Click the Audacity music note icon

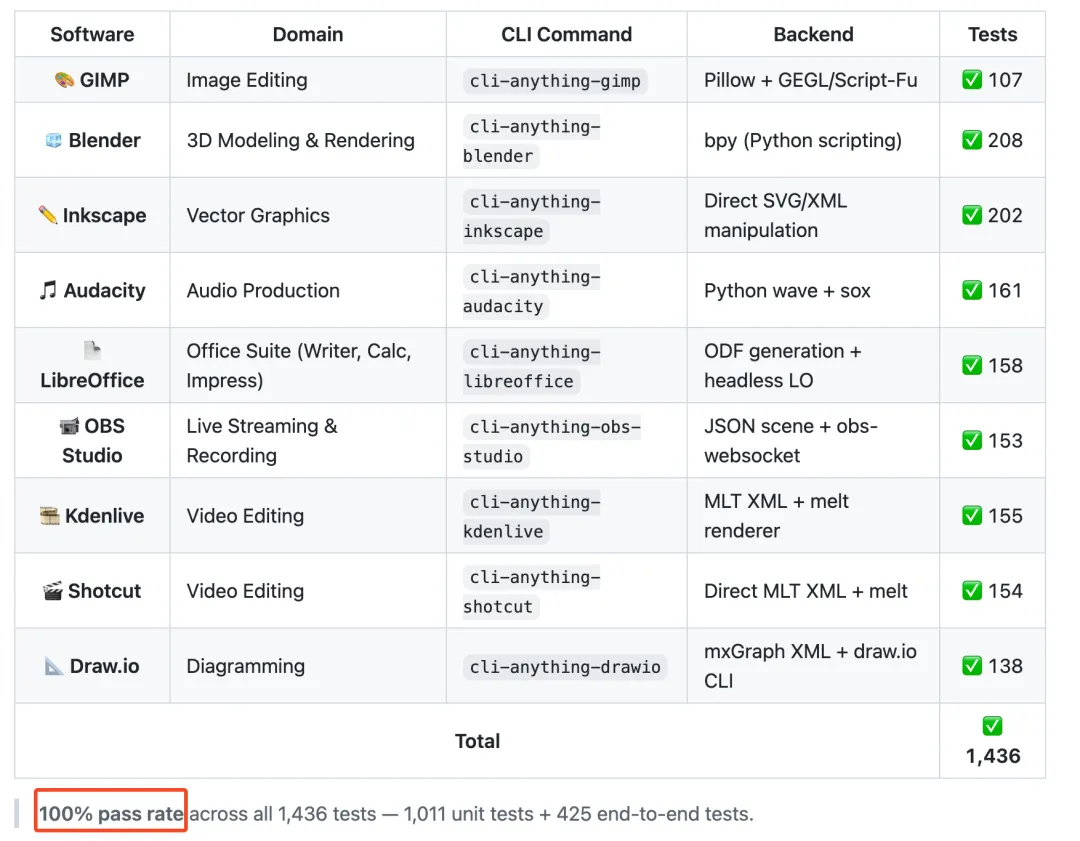click(48, 291)
